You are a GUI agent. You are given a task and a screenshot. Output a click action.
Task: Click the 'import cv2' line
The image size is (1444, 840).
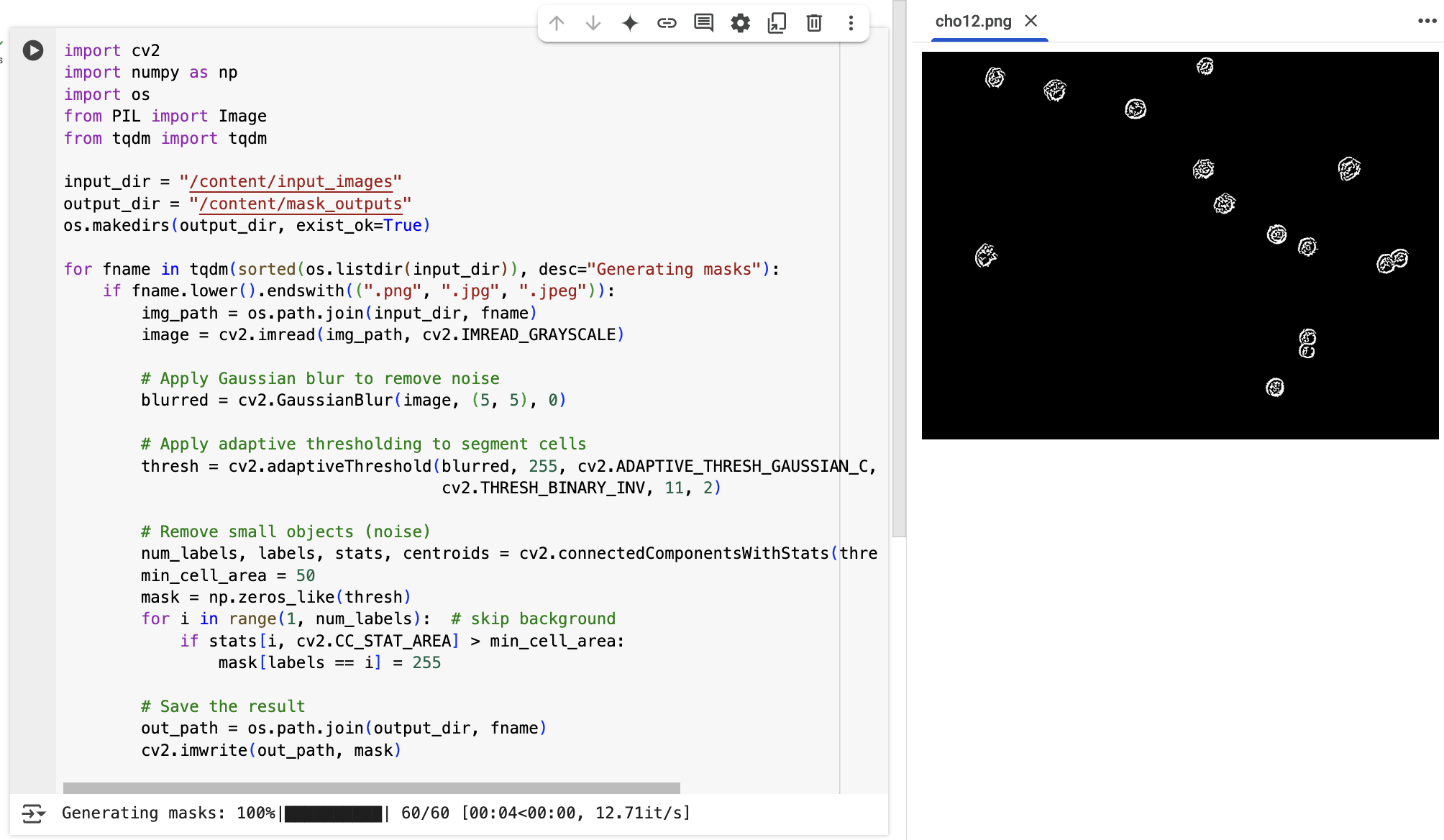(111, 51)
